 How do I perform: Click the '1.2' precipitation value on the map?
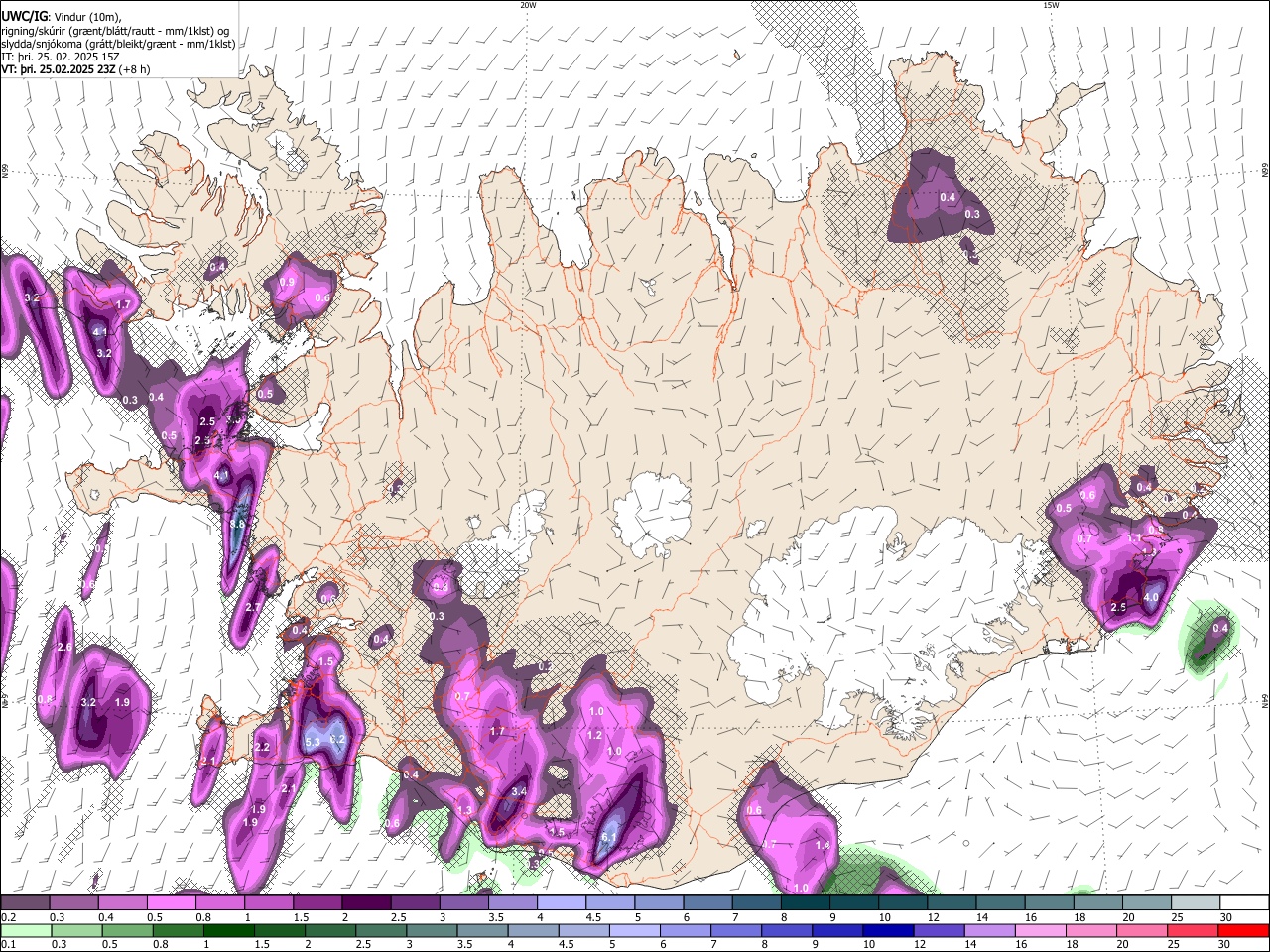tap(595, 735)
